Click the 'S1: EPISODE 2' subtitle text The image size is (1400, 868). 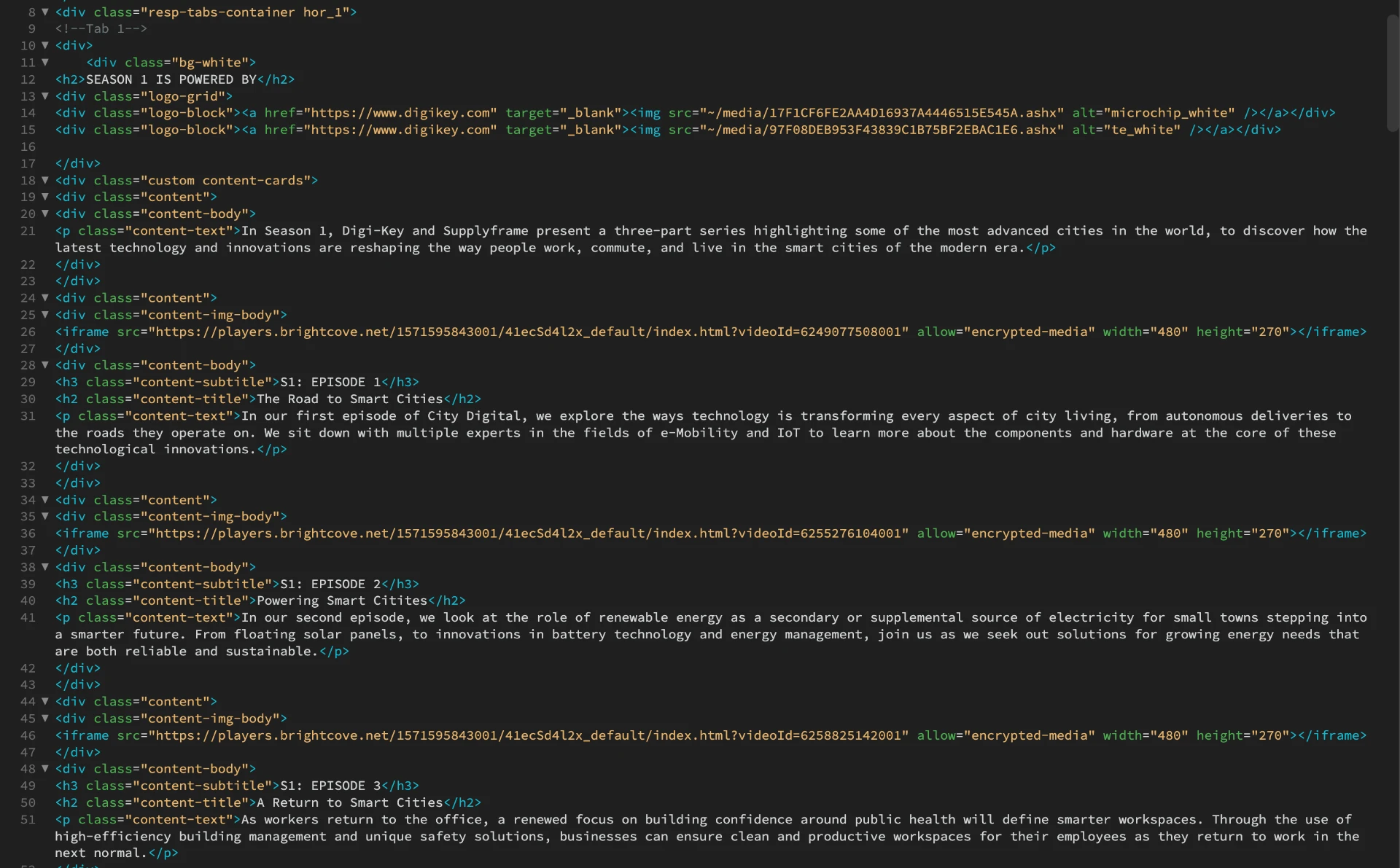(x=330, y=584)
